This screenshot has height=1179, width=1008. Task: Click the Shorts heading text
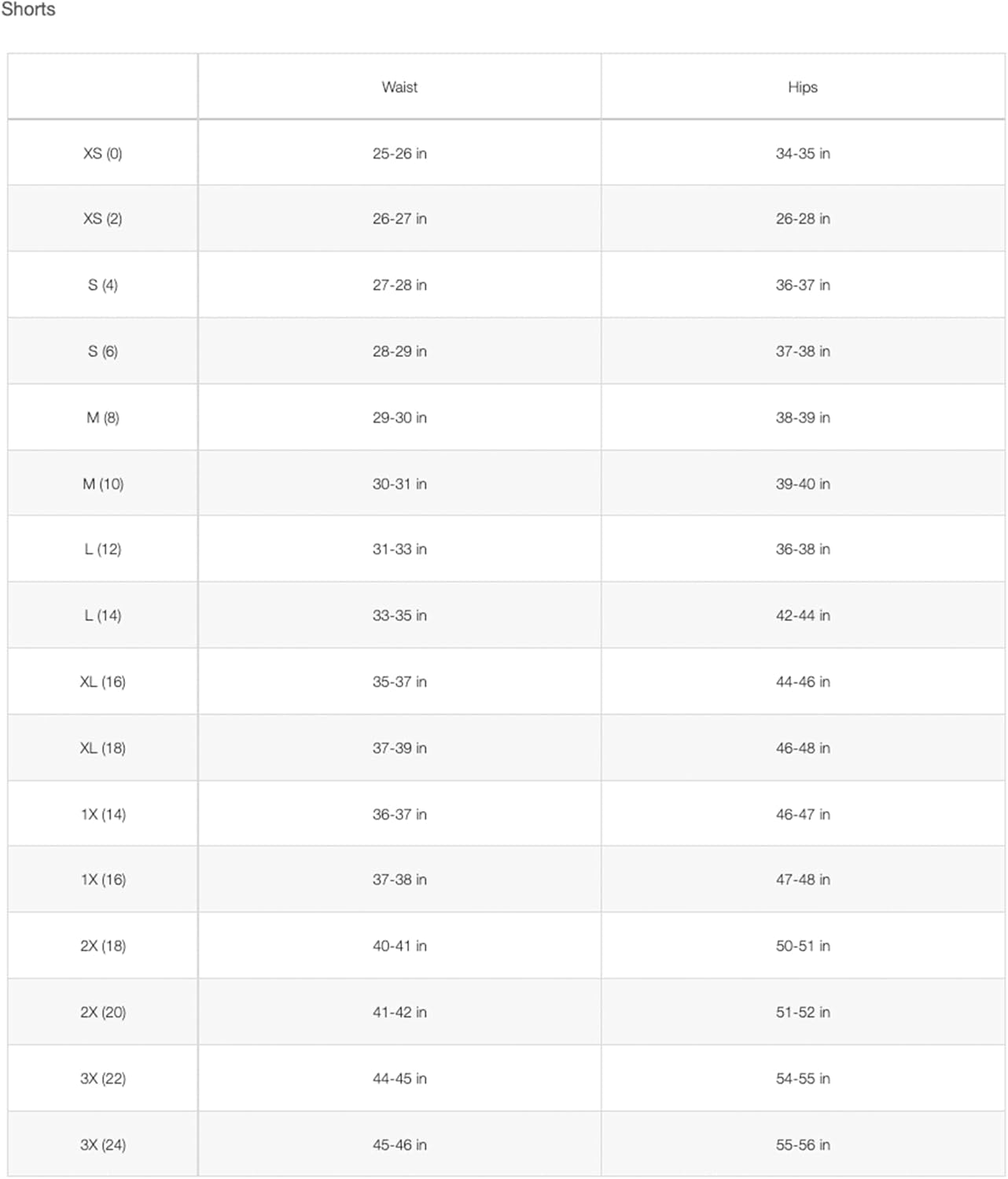28,9
